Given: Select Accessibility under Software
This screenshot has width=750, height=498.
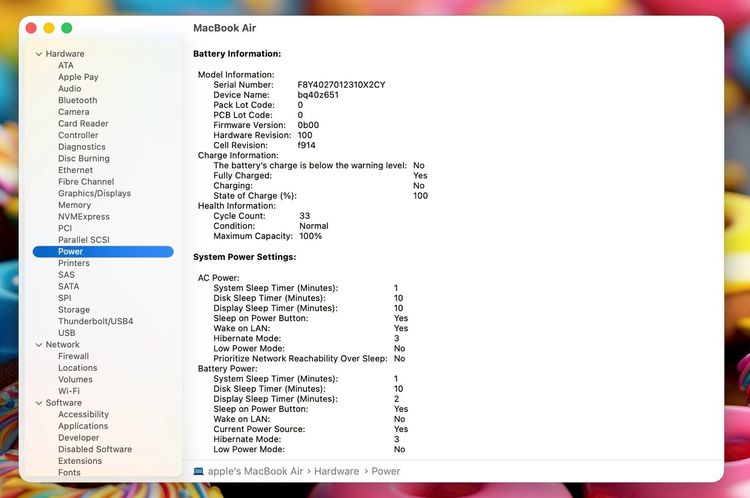Looking at the screenshot, I should point(83,414).
